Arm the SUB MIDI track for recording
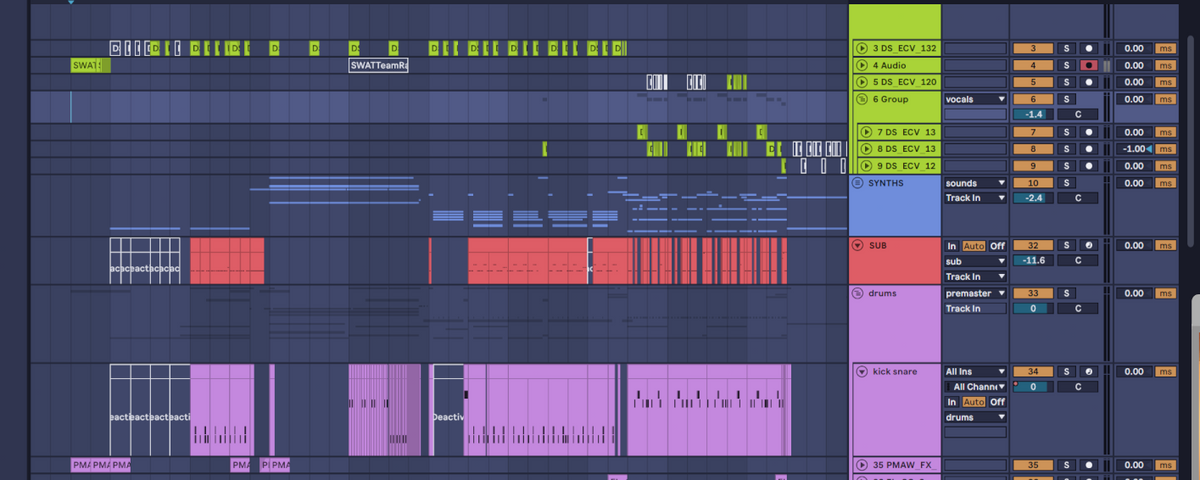1200x480 pixels. tap(1088, 245)
